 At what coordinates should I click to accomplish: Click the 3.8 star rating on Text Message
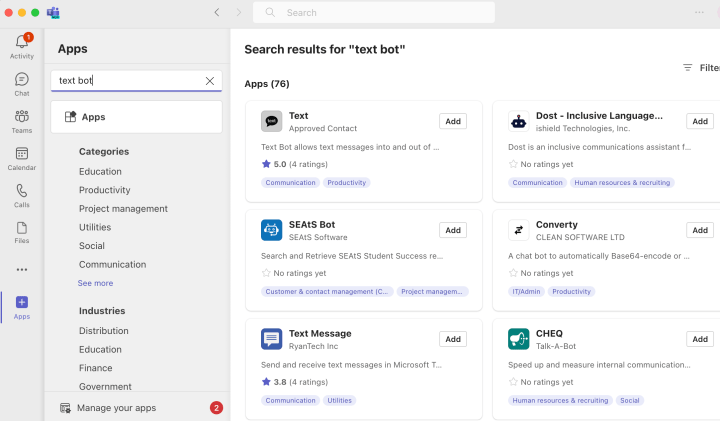(x=294, y=382)
